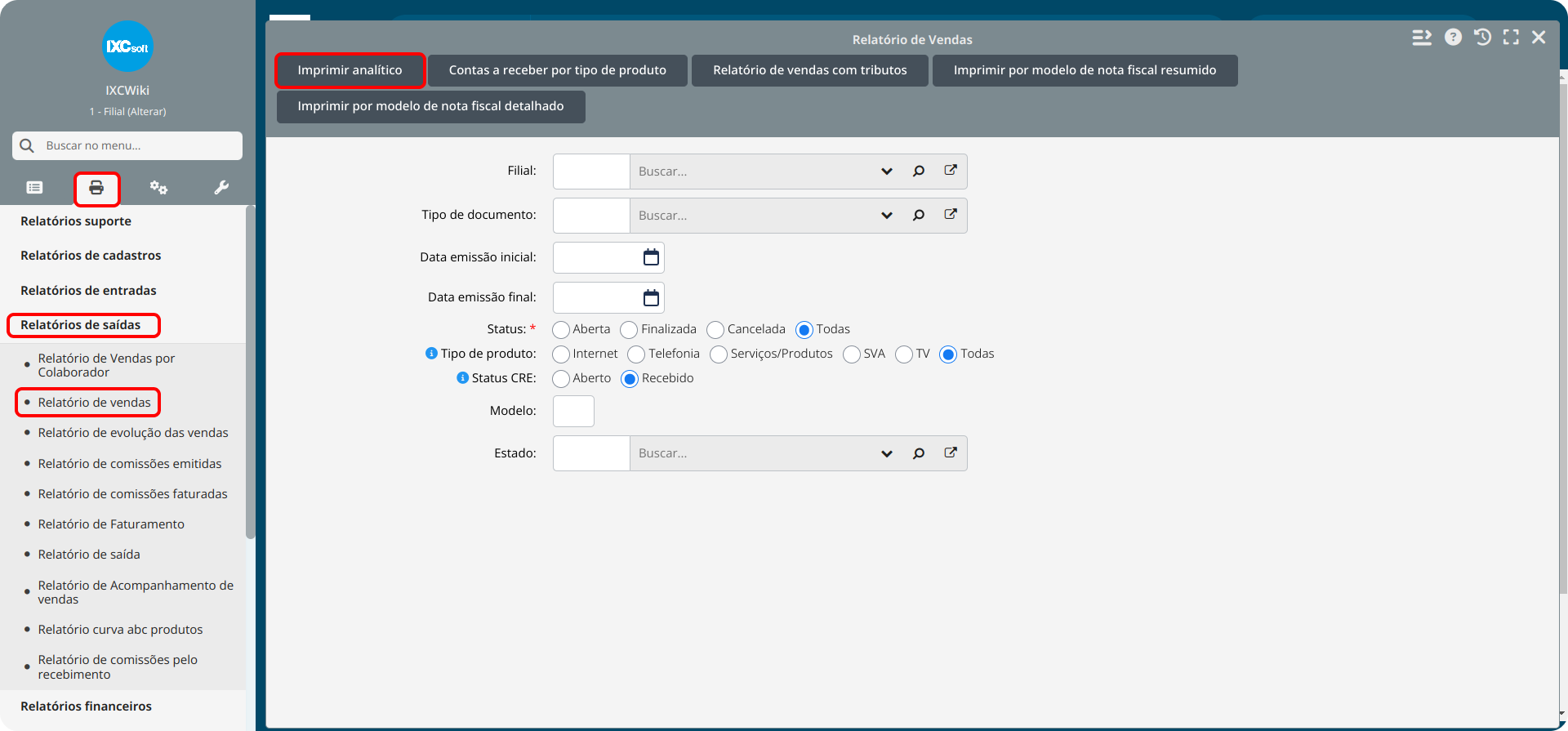This screenshot has width=1568, height=731.
Task: Click the search magnifier in menu search
Action: click(27, 145)
